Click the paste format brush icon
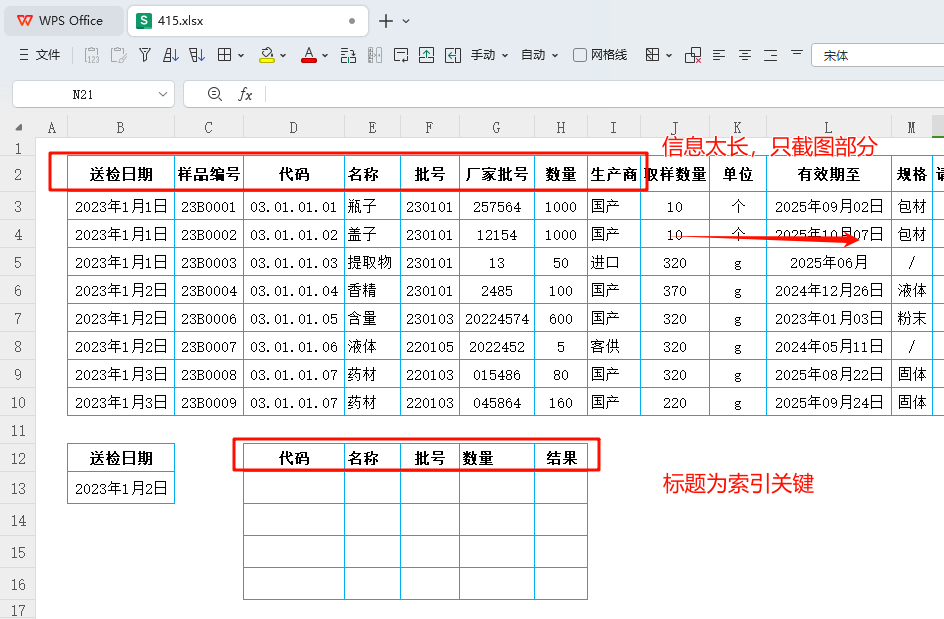The width and height of the screenshot is (944, 619). (119, 55)
